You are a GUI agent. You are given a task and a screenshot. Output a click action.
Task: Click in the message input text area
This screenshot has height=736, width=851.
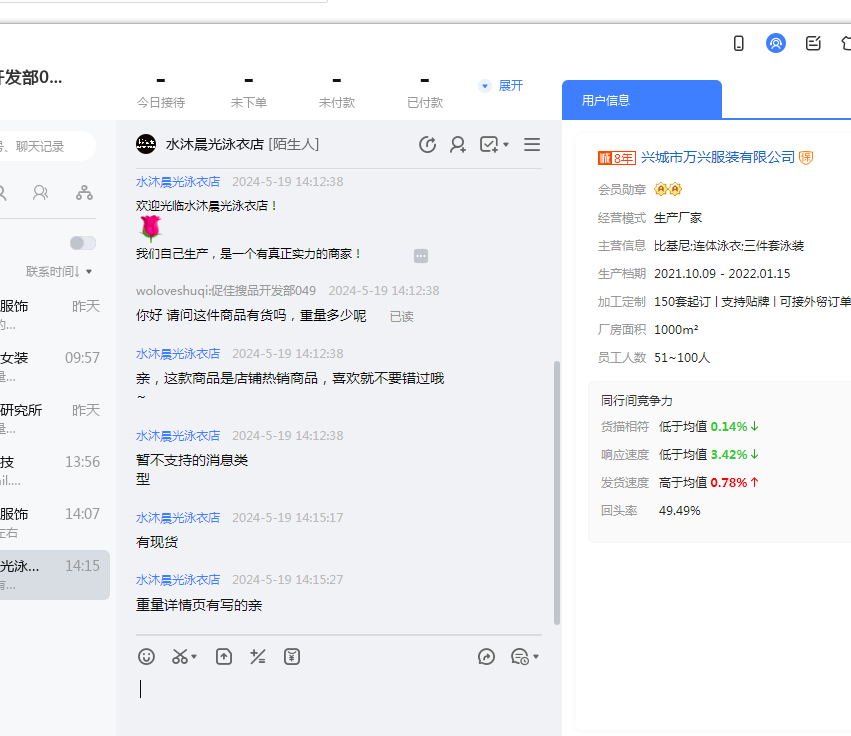[338, 690]
